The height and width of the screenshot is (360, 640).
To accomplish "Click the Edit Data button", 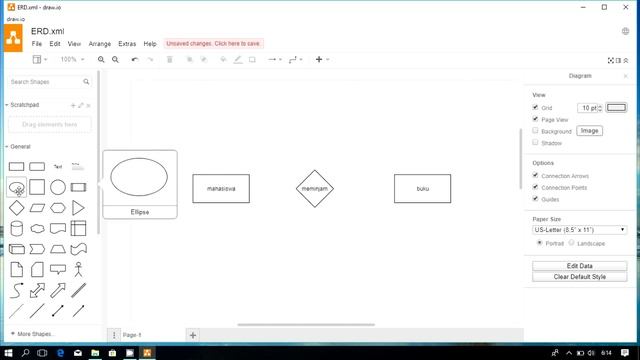I will pyautogui.click(x=579, y=266).
